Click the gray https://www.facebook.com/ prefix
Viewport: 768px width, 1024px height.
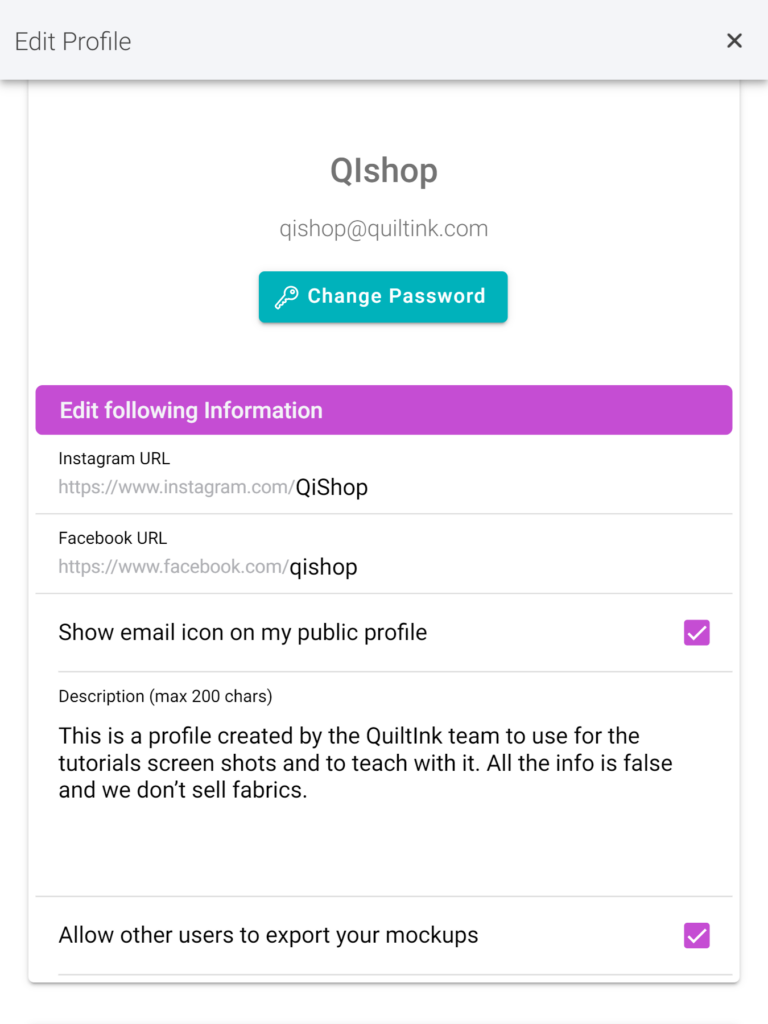click(174, 567)
